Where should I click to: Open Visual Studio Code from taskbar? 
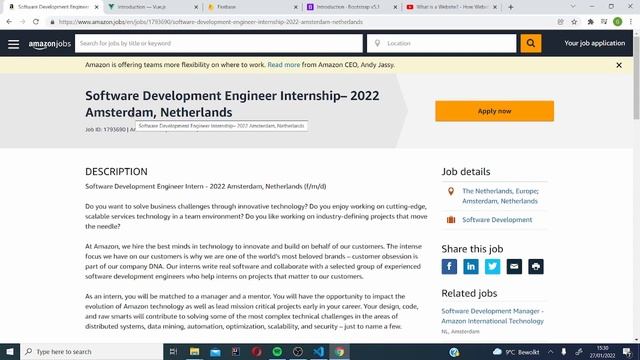tap(319, 351)
